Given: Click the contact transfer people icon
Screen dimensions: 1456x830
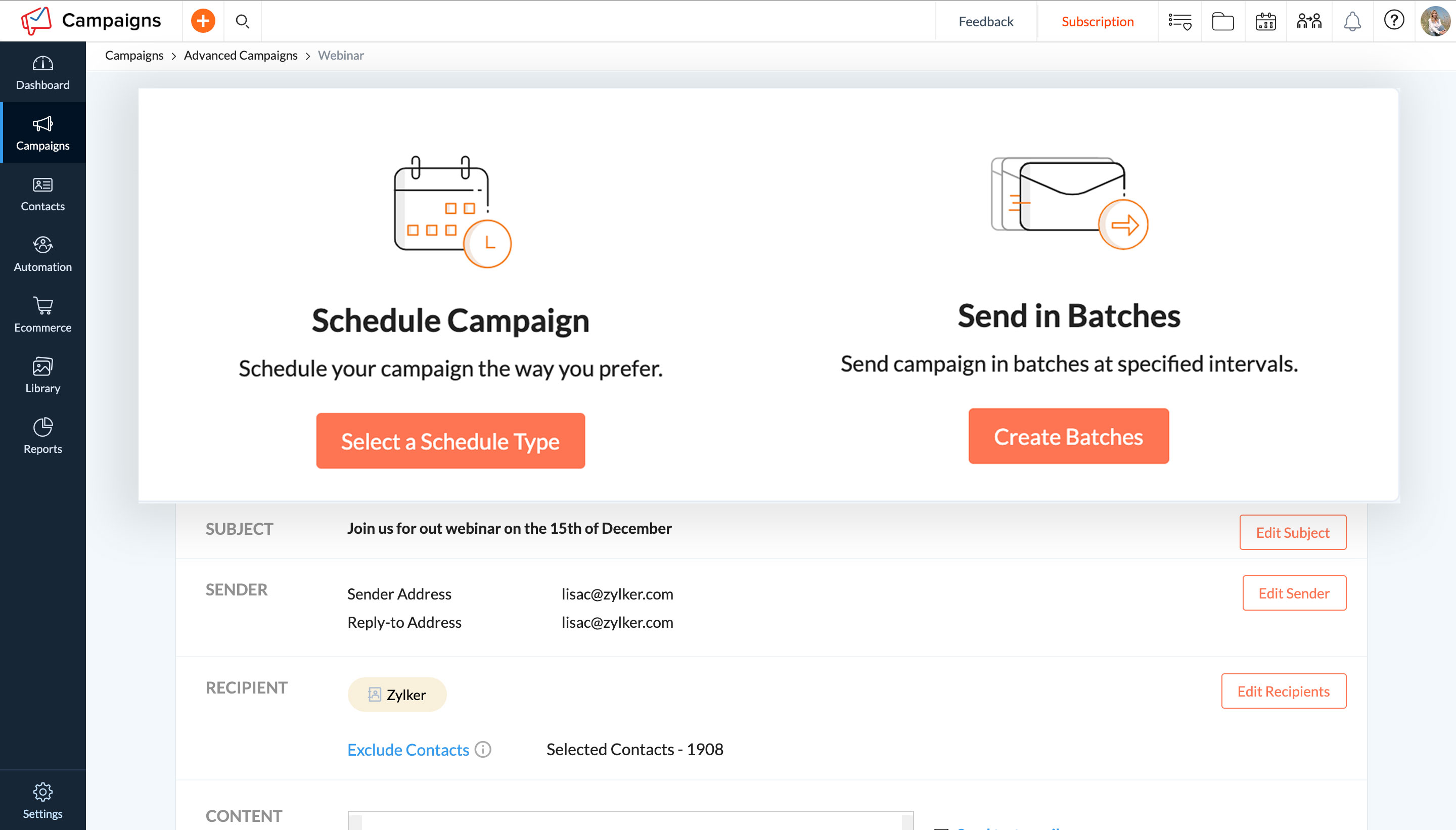Looking at the screenshot, I should coord(1309,22).
